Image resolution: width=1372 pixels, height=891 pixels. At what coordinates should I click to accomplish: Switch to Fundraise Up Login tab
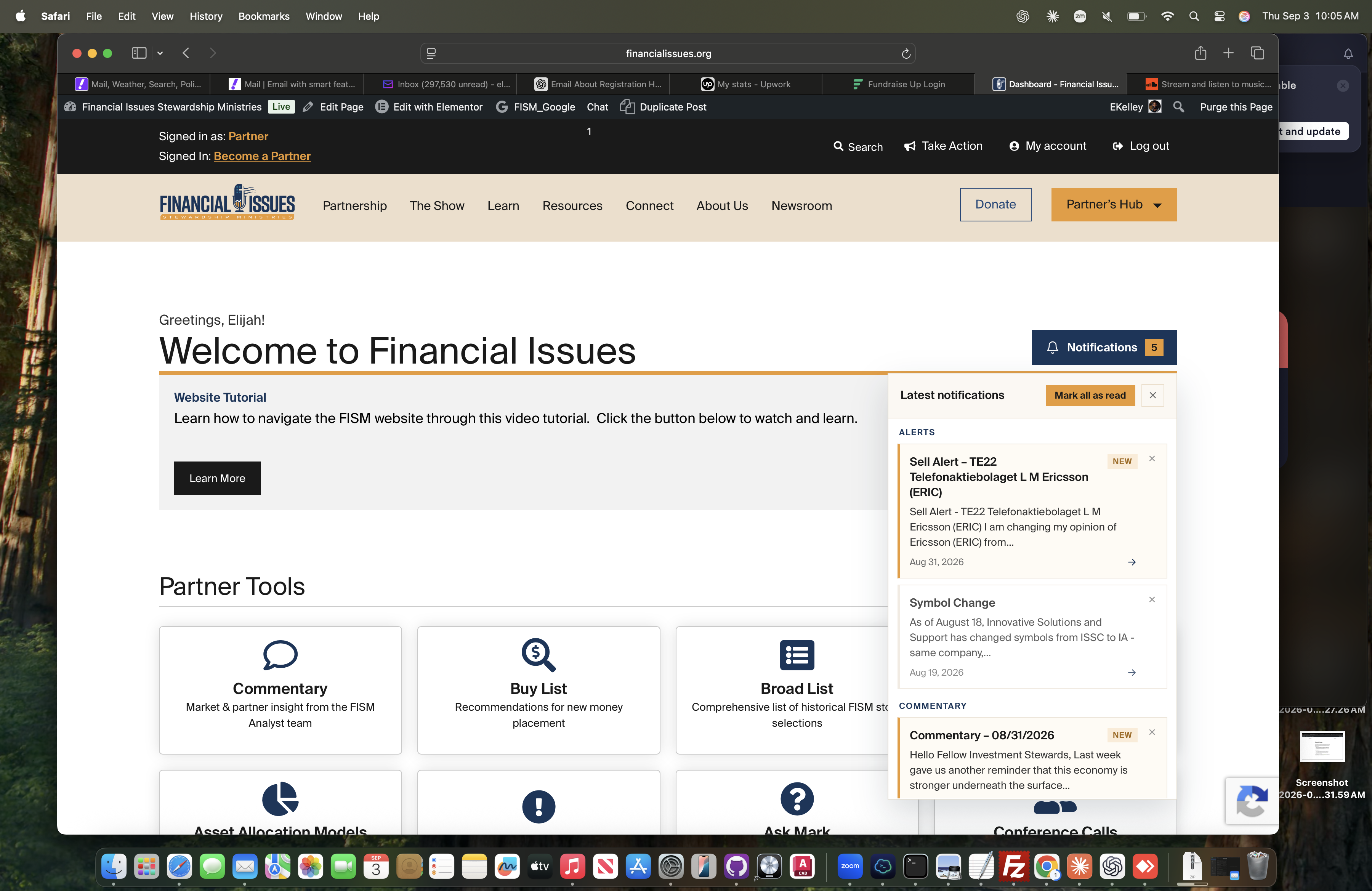tap(898, 84)
